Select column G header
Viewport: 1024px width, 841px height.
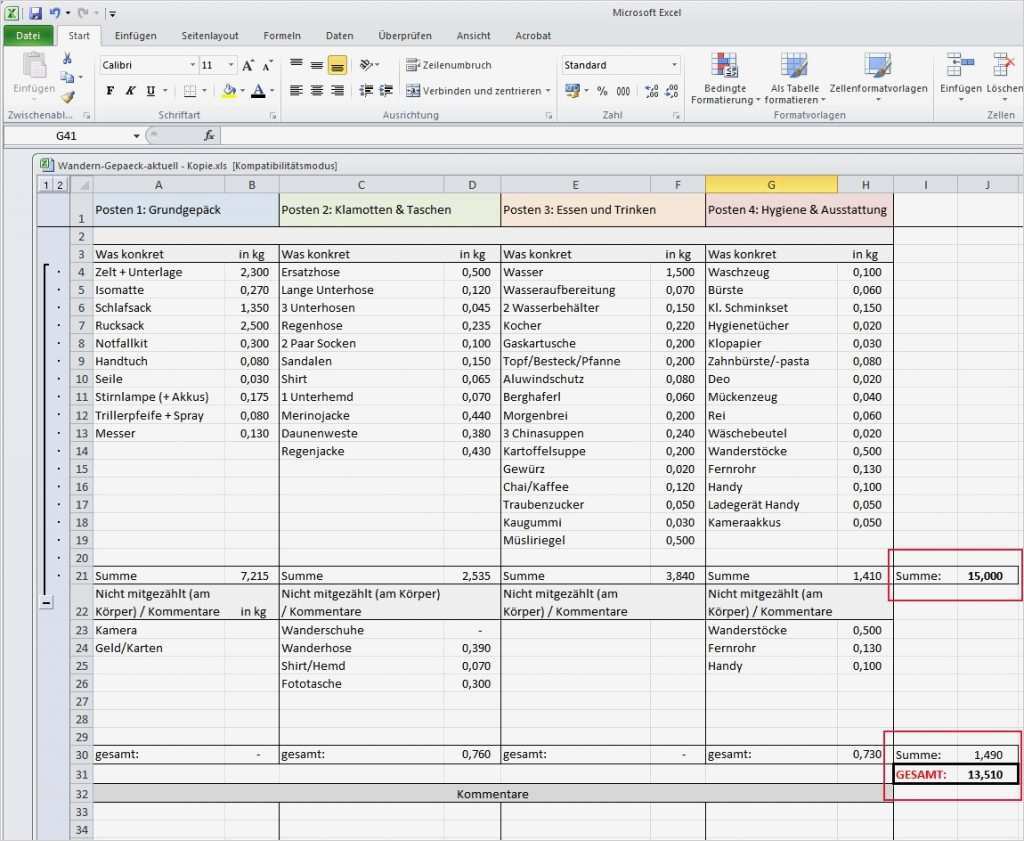[771, 185]
